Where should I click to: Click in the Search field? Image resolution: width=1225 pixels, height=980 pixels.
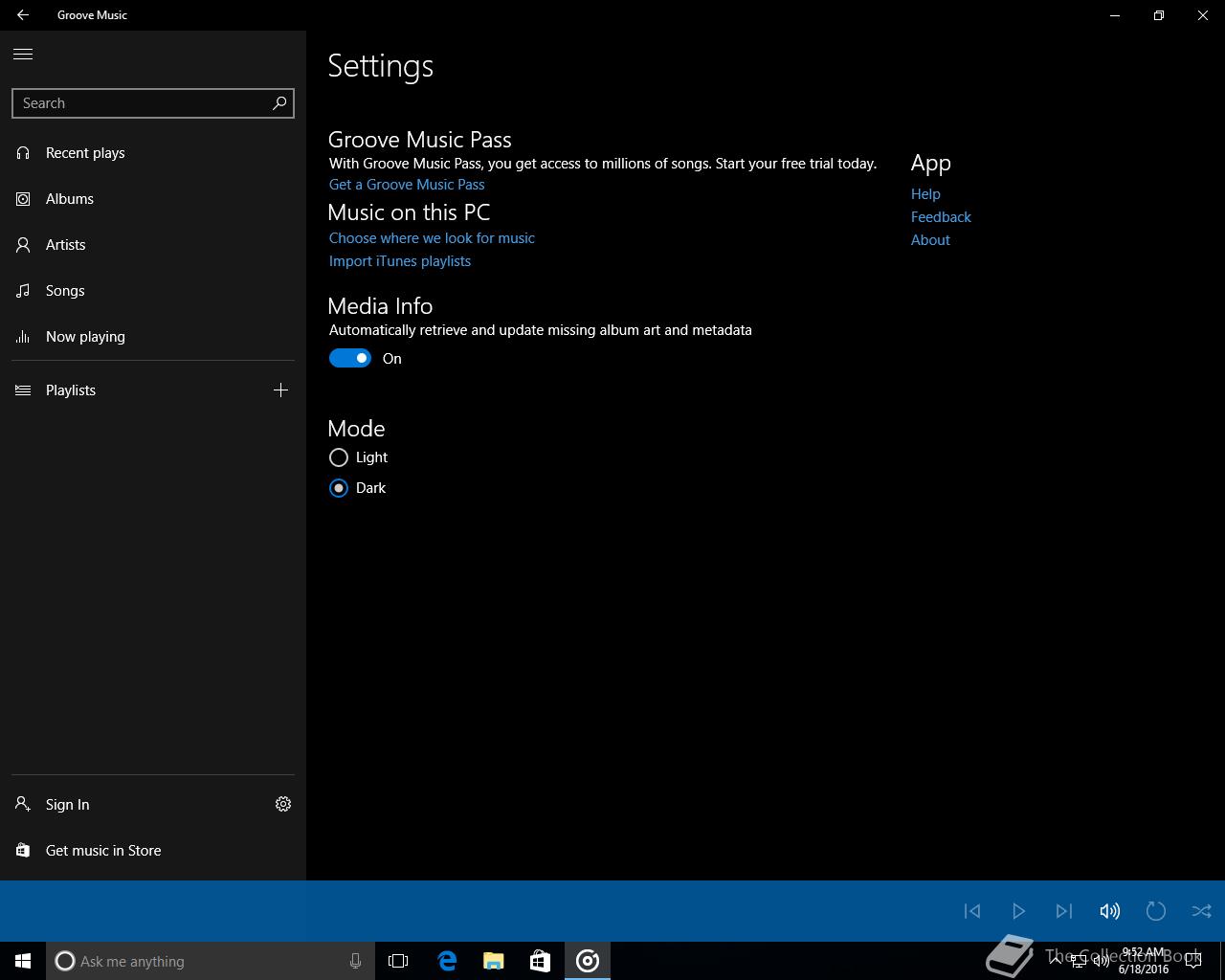pos(142,103)
